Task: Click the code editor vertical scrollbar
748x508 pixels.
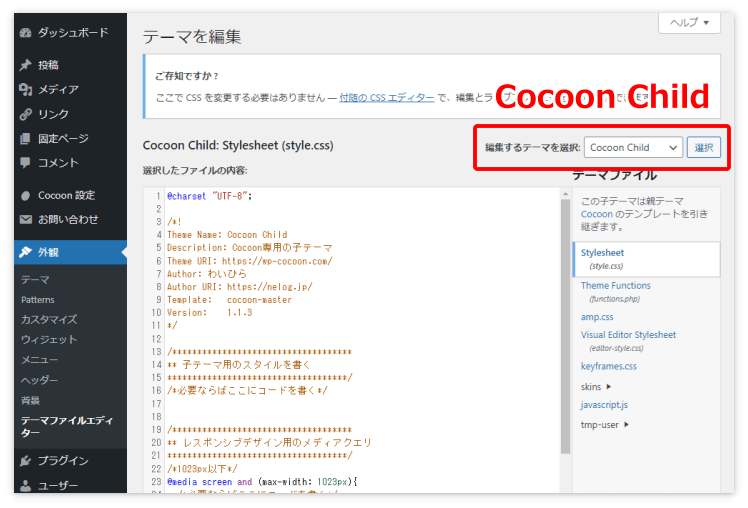Action: 565,327
